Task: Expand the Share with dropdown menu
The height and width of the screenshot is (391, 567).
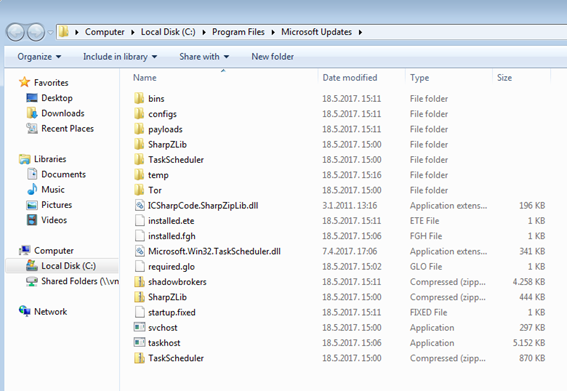Action: pyautogui.click(x=204, y=57)
